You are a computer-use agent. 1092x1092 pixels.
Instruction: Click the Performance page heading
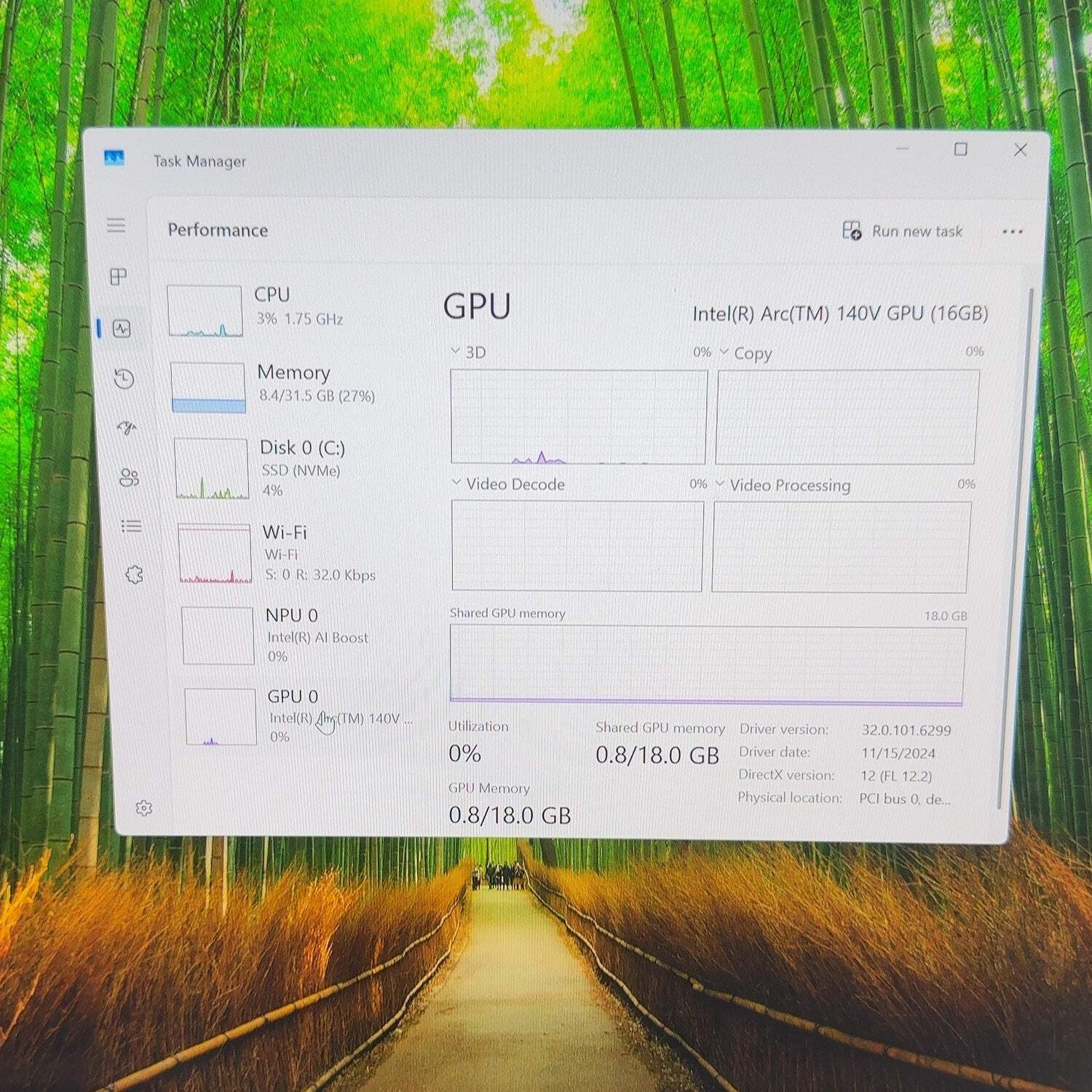click(x=218, y=230)
